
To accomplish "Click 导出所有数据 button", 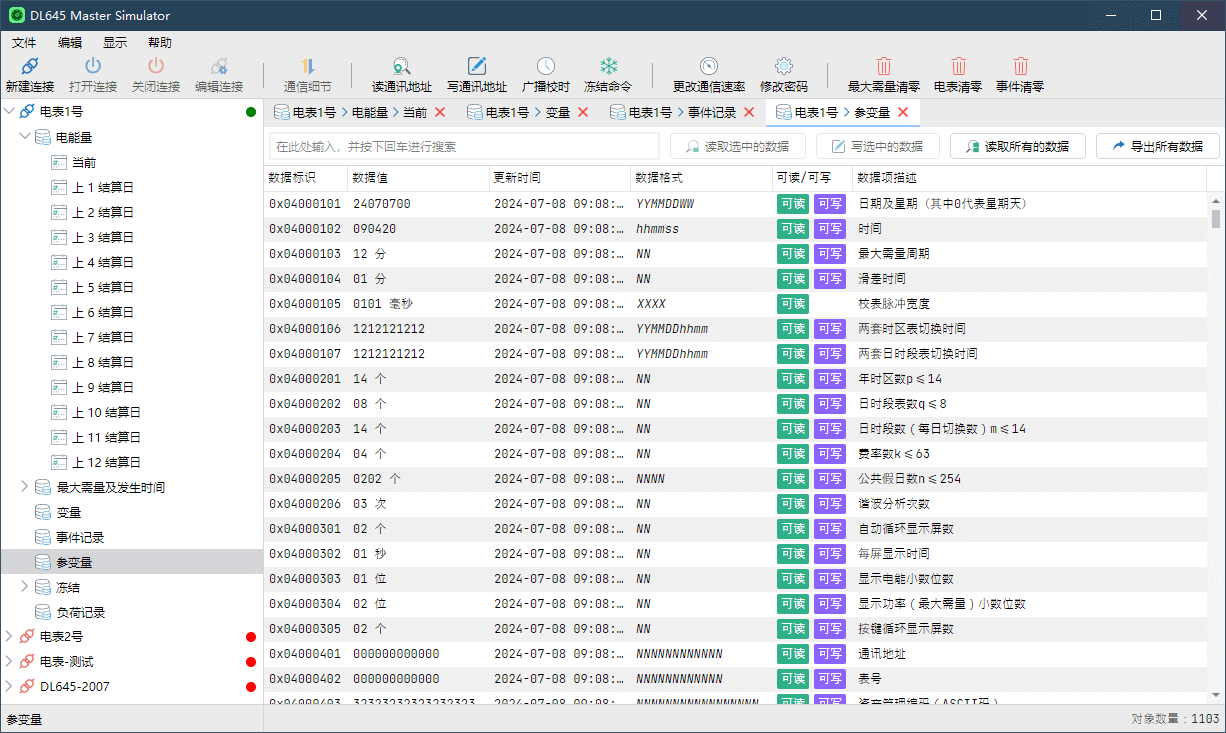I will (1157, 146).
